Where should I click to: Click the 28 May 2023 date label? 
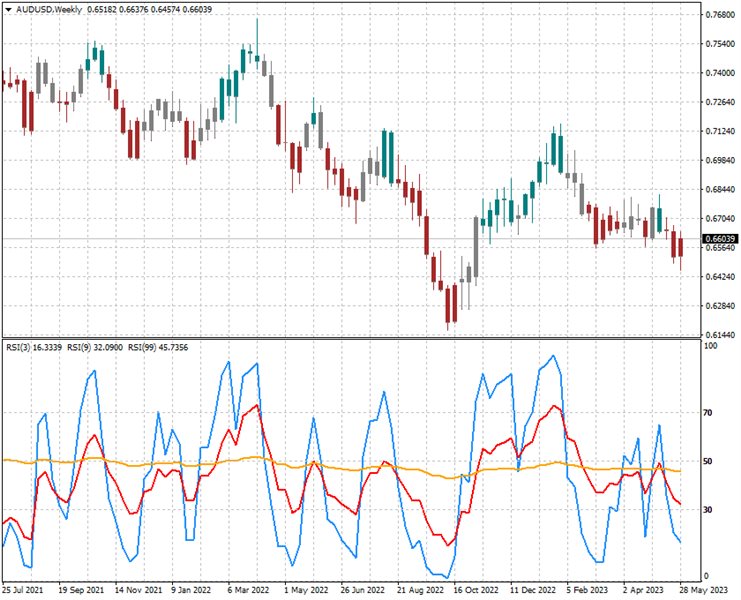702,590
